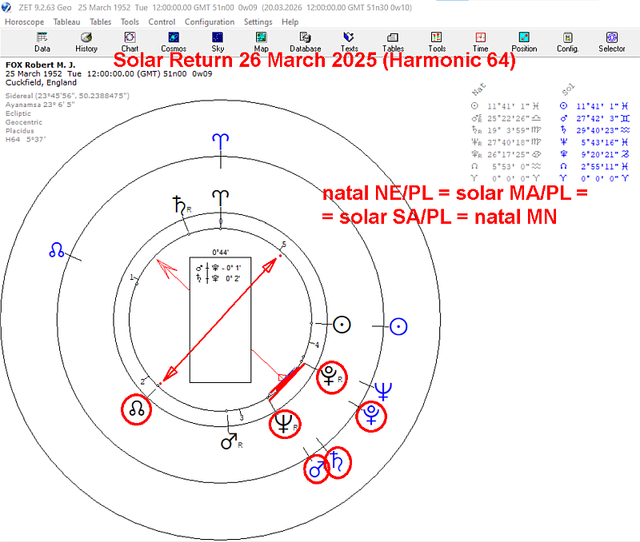Open the History toolbar icon
This screenshot has width=640, height=542.
(86, 42)
